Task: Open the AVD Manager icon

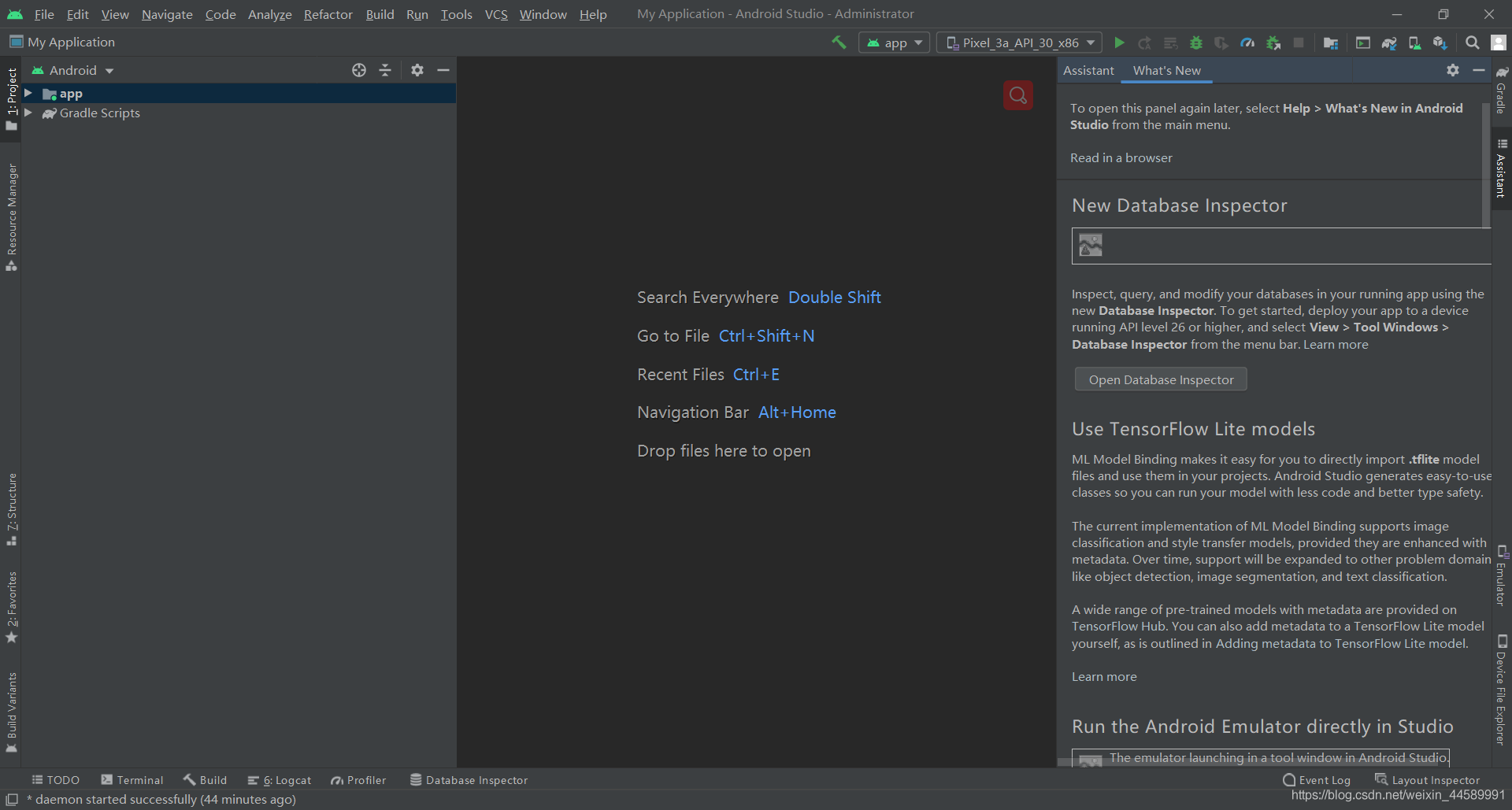Action: point(1414,43)
